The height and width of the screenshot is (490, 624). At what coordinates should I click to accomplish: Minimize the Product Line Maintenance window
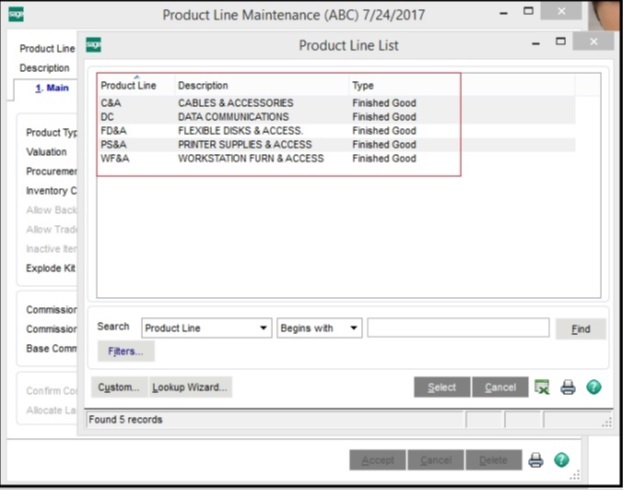[503, 13]
